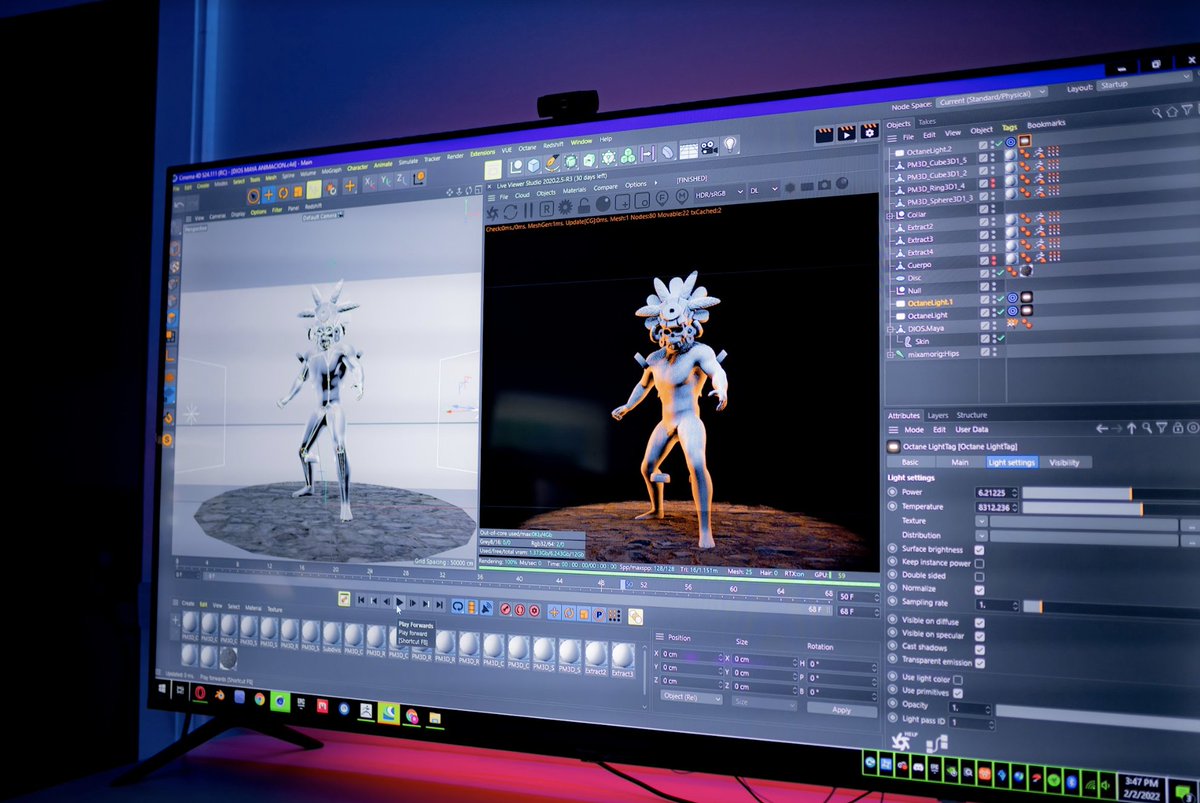1200x803 pixels.
Task: Pause the Live Viewer render
Action: (x=528, y=209)
